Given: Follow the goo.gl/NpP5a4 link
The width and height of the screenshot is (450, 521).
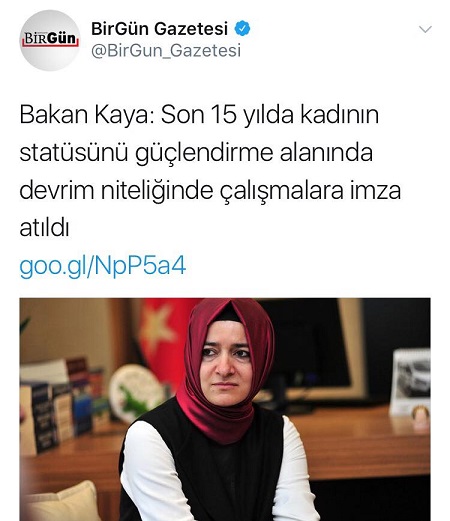Looking at the screenshot, I should [103, 266].
